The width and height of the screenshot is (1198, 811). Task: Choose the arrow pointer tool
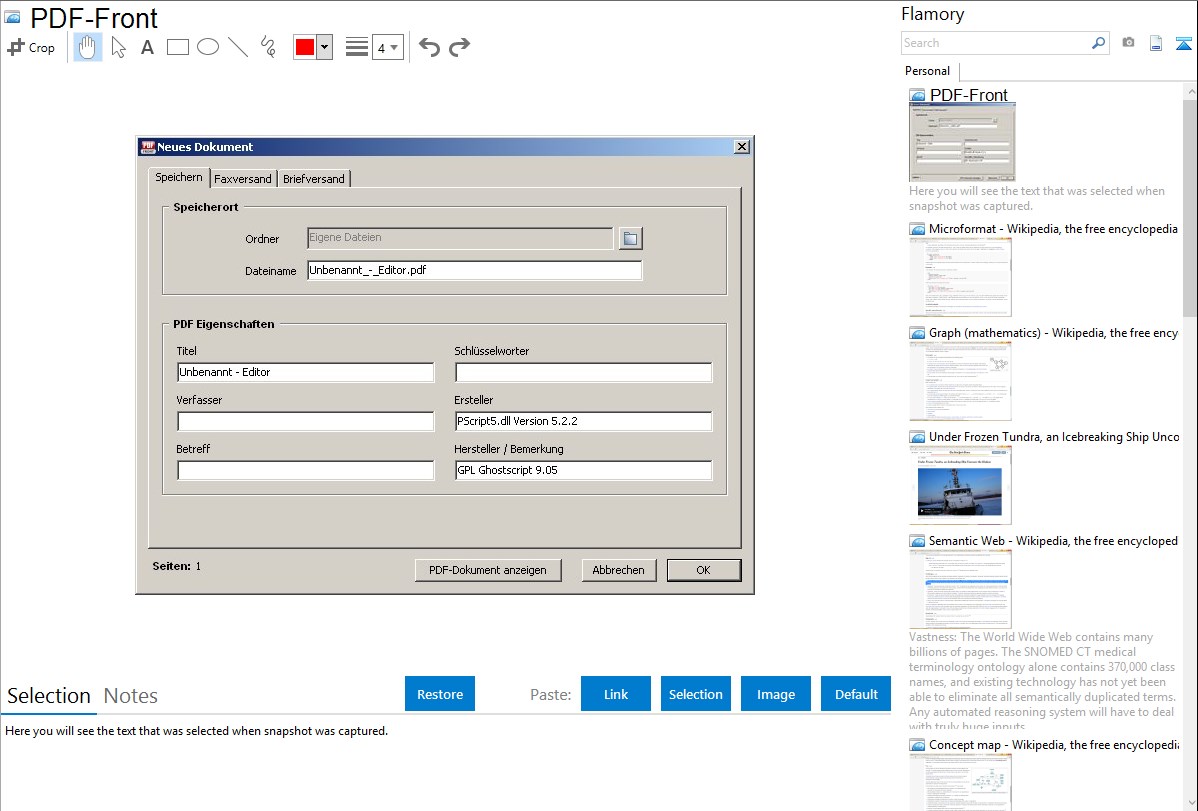click(119, 47)
